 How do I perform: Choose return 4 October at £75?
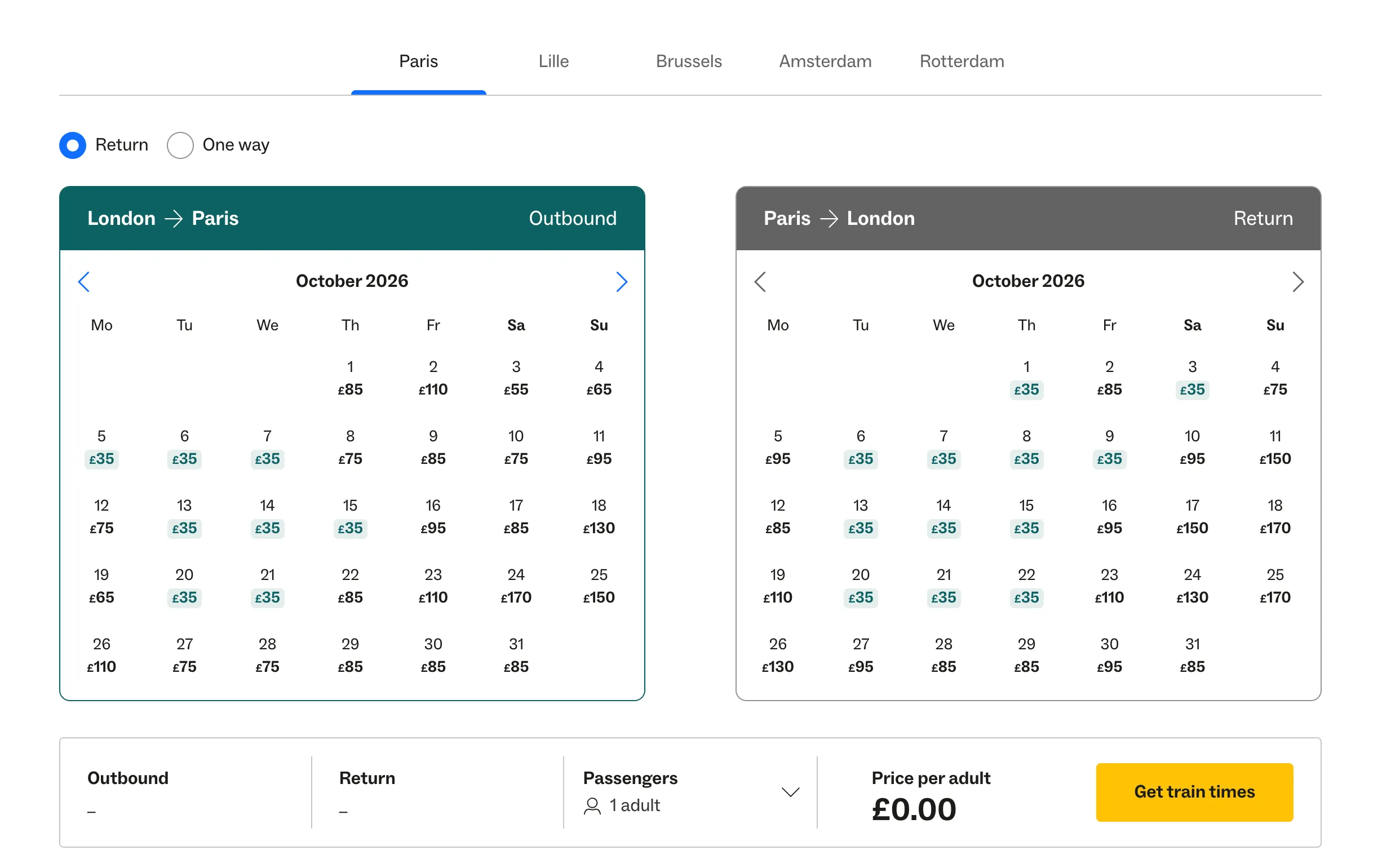coord(1275,378)
